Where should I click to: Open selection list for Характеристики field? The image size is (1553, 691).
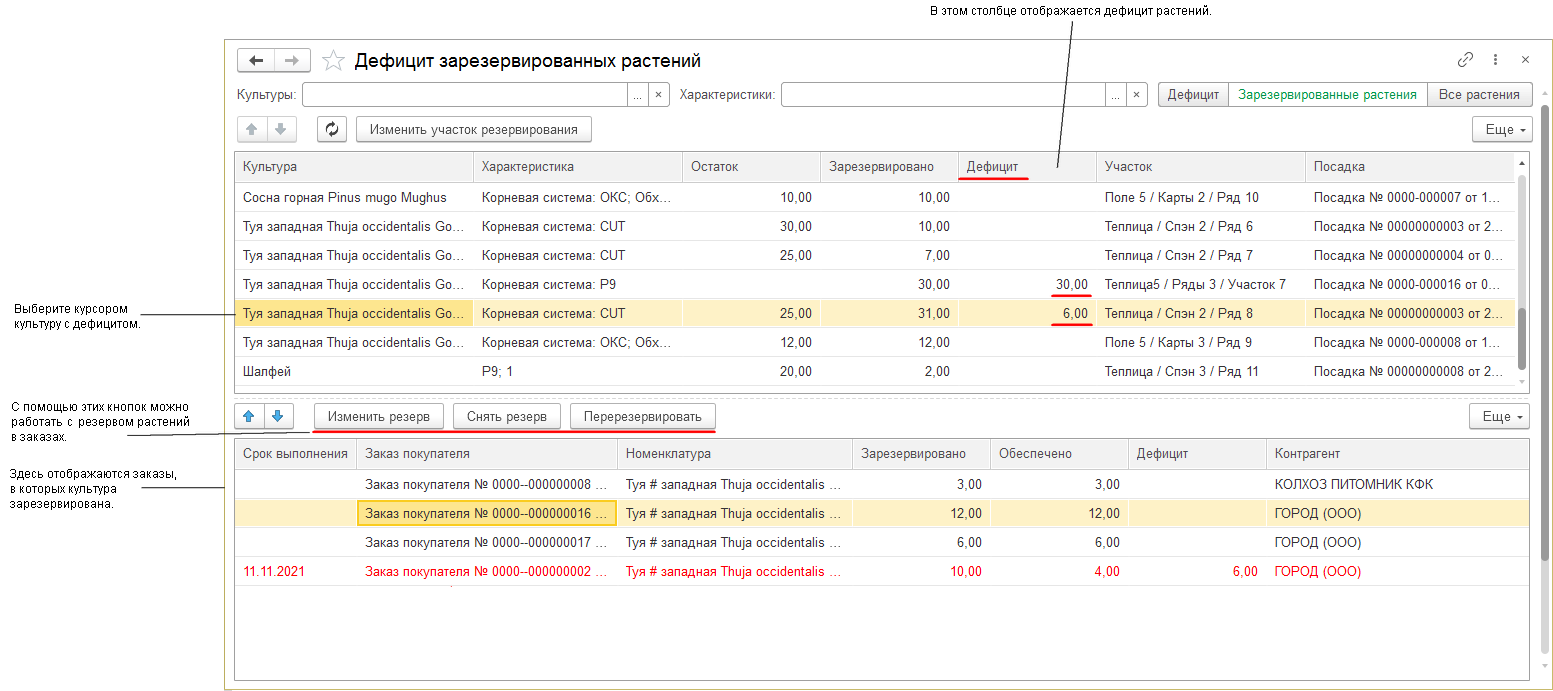point(1115,95)
